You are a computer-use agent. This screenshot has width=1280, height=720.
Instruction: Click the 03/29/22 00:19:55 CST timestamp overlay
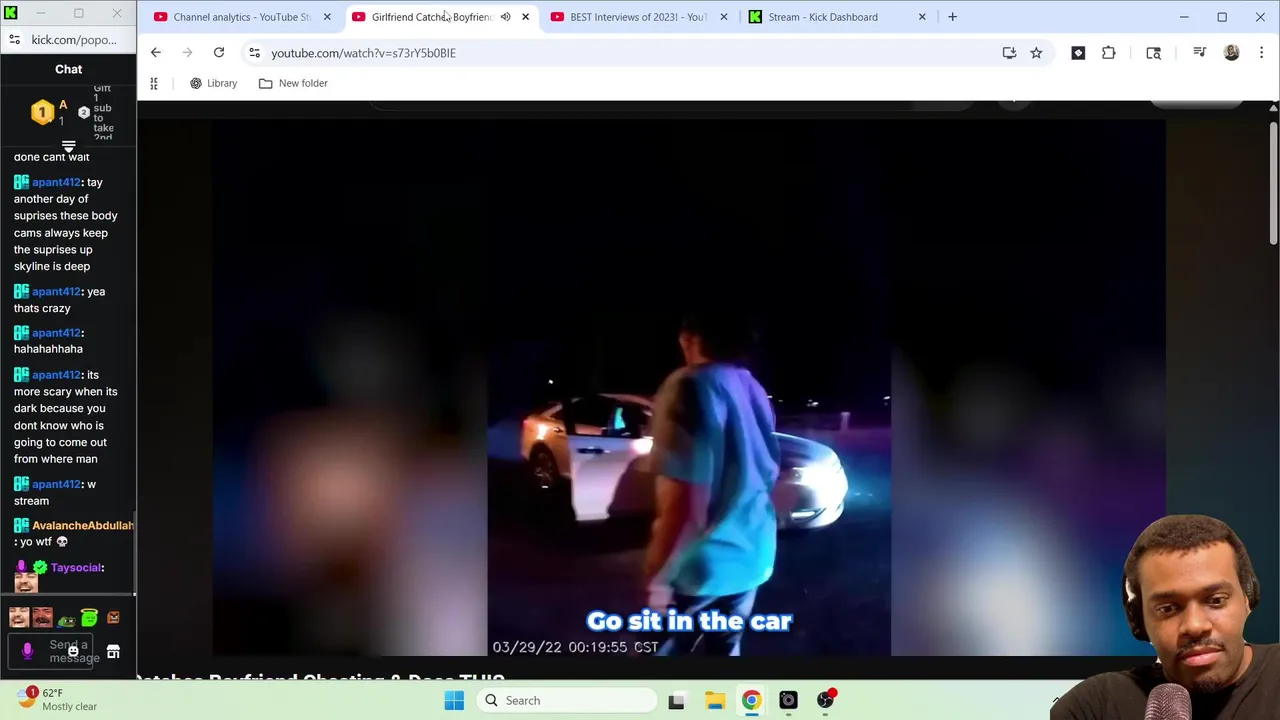coord(575,647)
